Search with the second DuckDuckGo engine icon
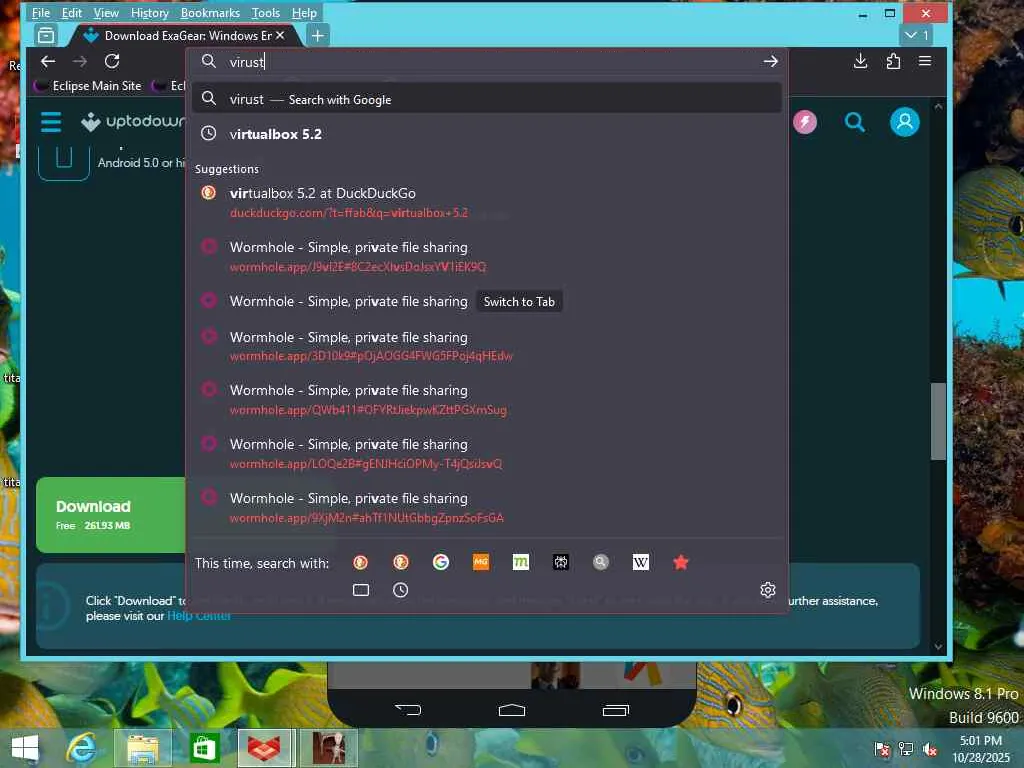Screen dimensions: 1024x768 coord(401,562)
